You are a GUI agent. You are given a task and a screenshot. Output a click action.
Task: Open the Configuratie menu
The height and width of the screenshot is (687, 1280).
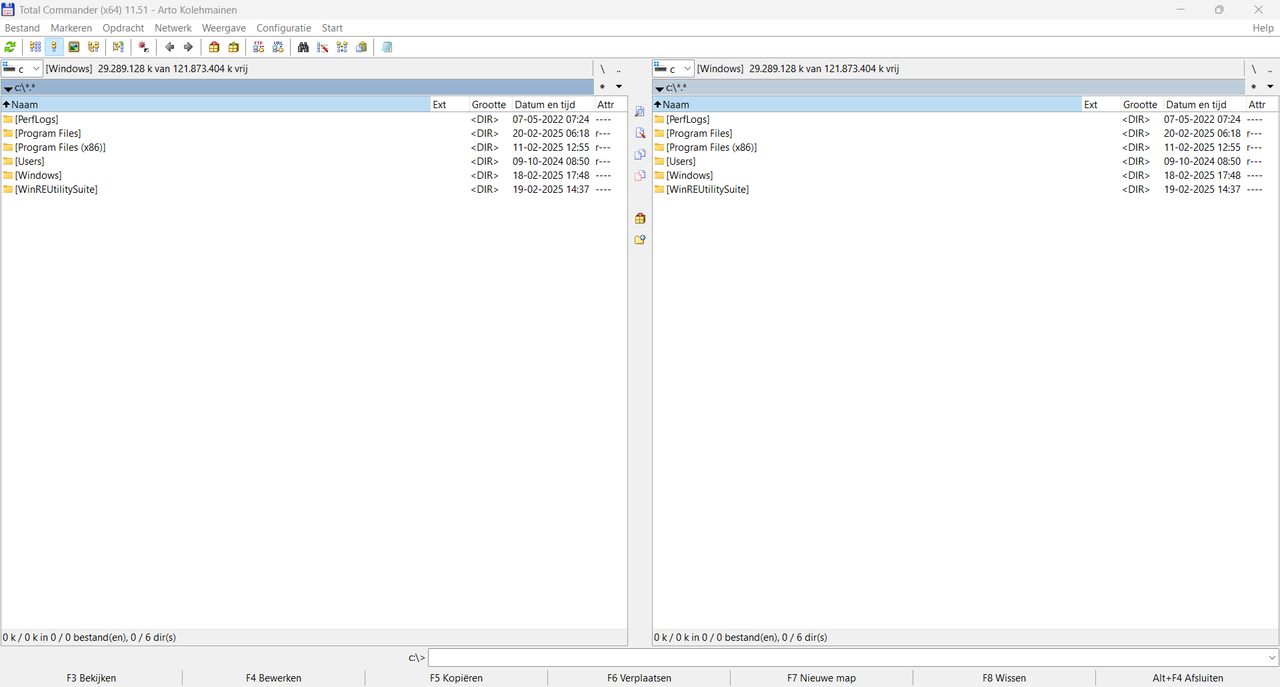point(284,28)
